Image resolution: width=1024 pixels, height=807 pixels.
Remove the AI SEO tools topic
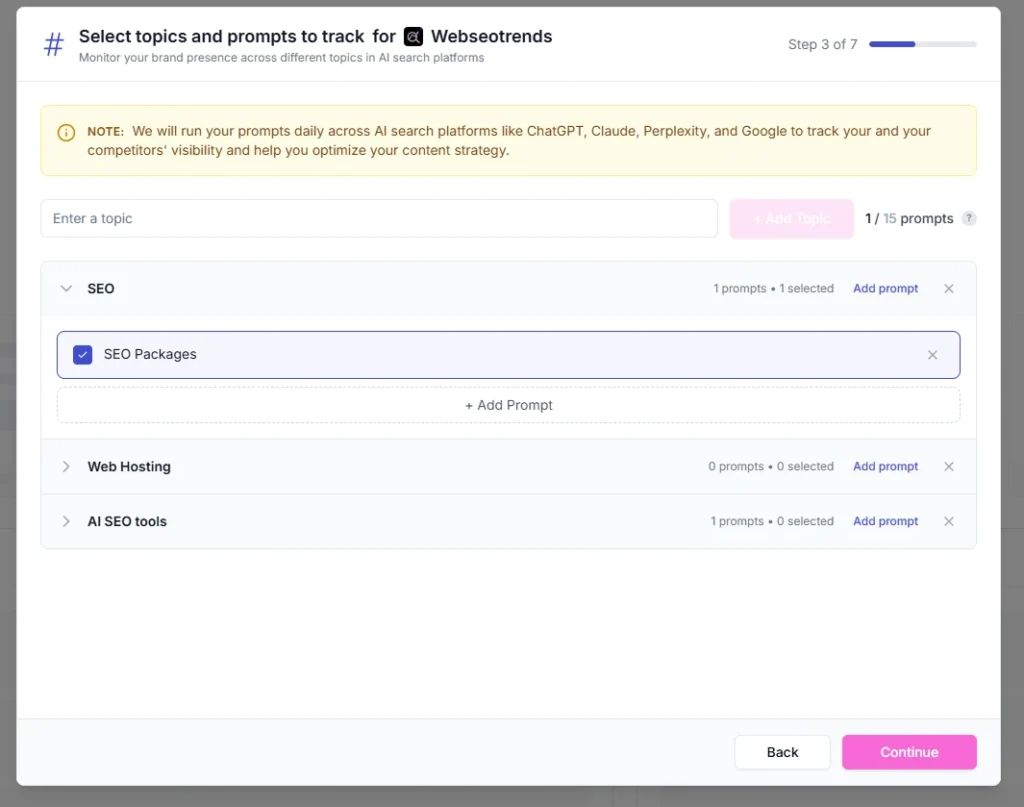pyautogui.click(x=948, y=521)
